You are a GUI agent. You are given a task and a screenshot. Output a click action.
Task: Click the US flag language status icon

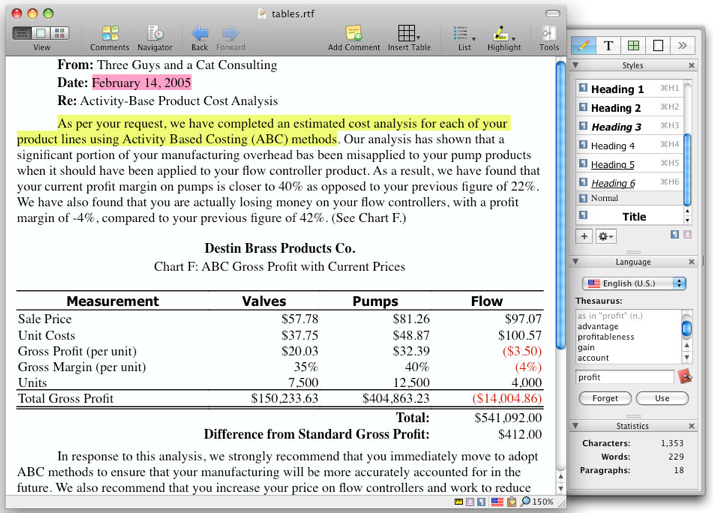[x=497, y=502]
